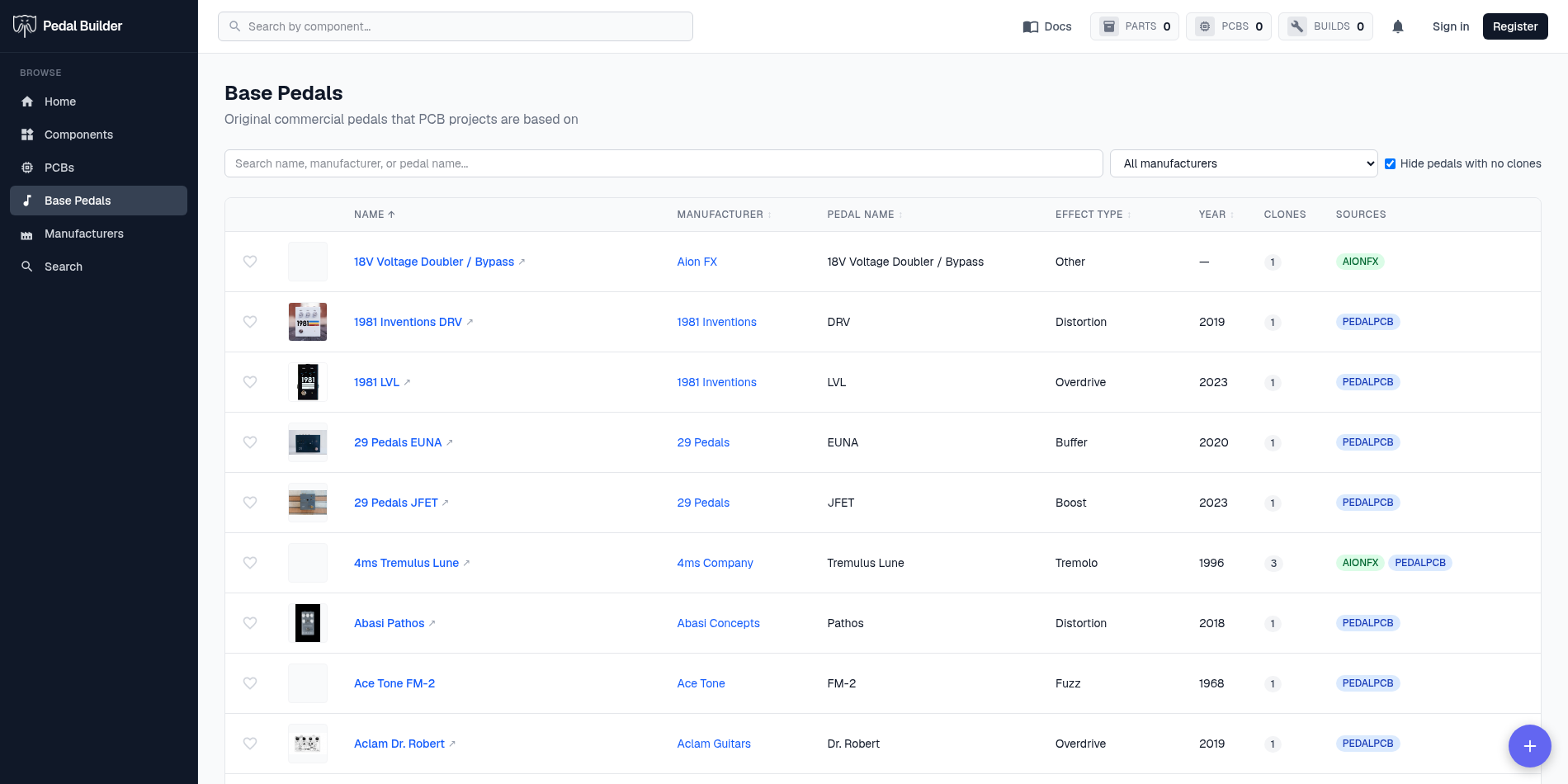The image size is (1568, 784).
Task: Favorite the 1981 LVL heart
Action: coord(250,382)
